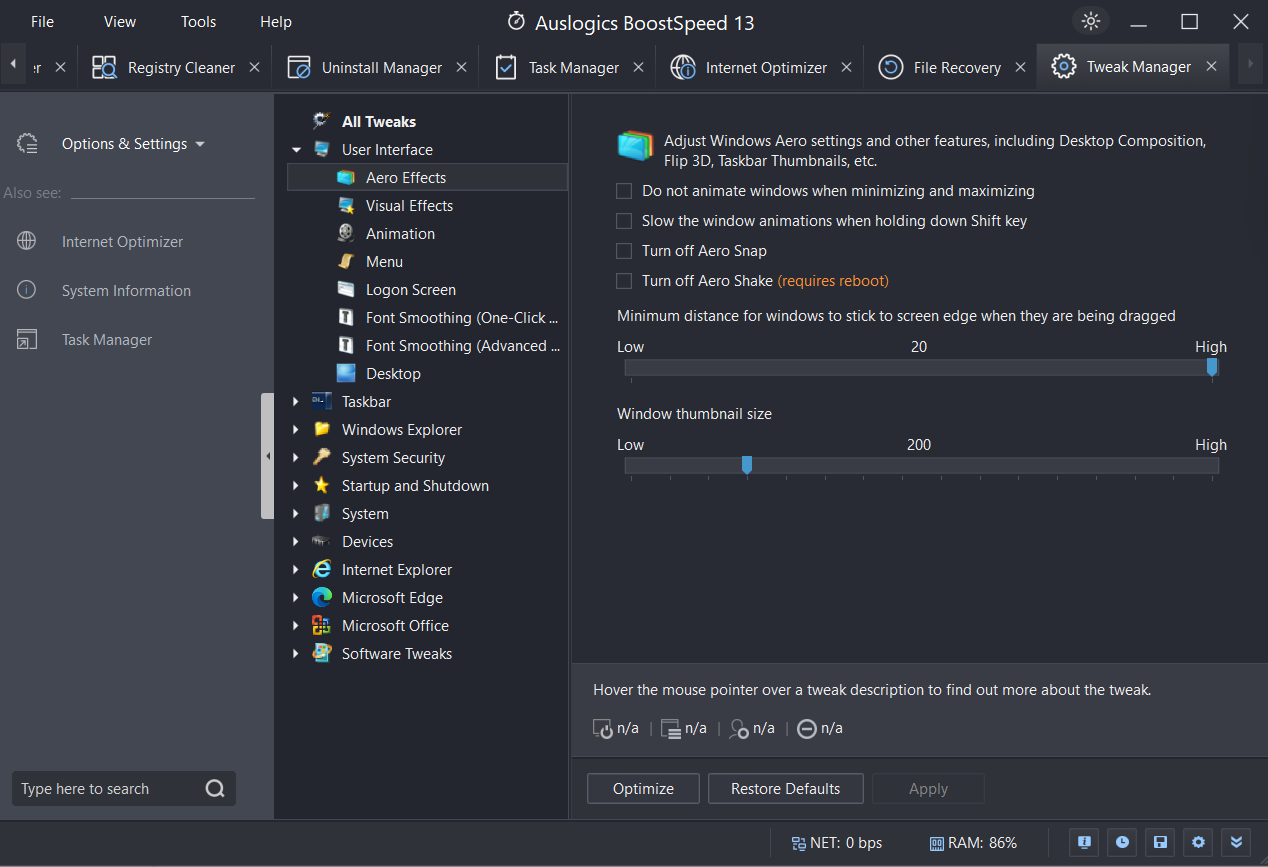Click the Font Smoothing (Advanced) icon

[346, 346]
